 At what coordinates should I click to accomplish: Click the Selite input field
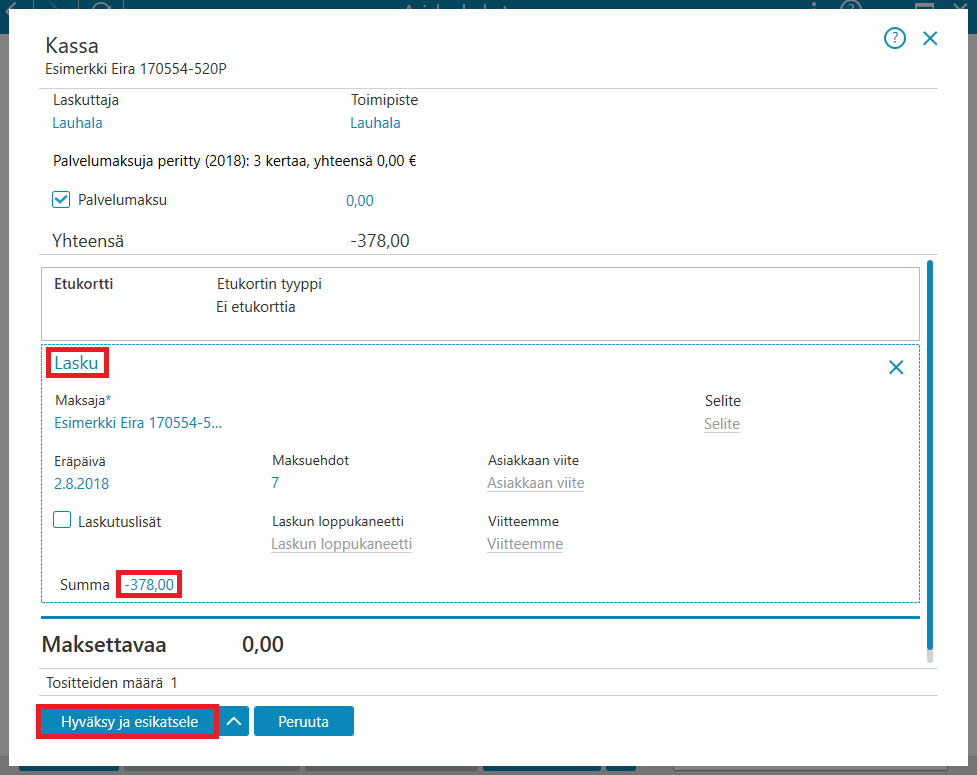coord(722,424)
